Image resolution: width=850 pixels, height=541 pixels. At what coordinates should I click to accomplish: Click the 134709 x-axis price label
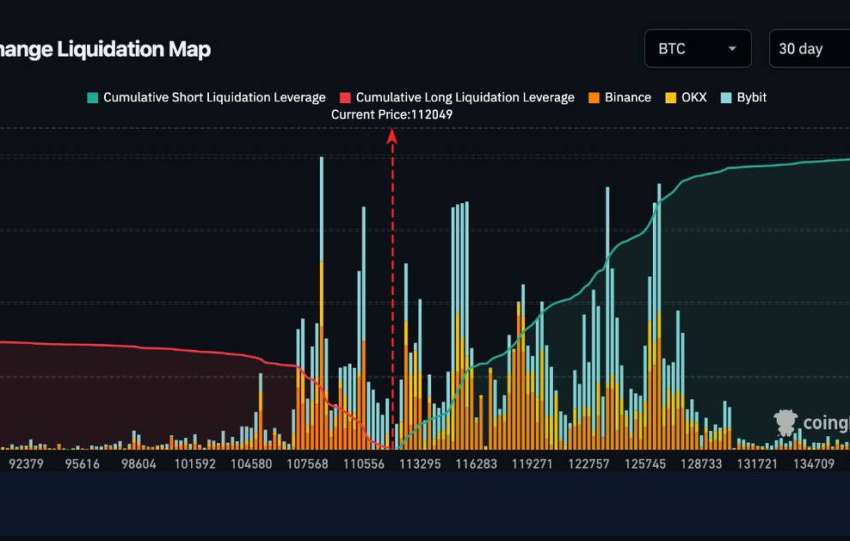(x=813, y=463)
